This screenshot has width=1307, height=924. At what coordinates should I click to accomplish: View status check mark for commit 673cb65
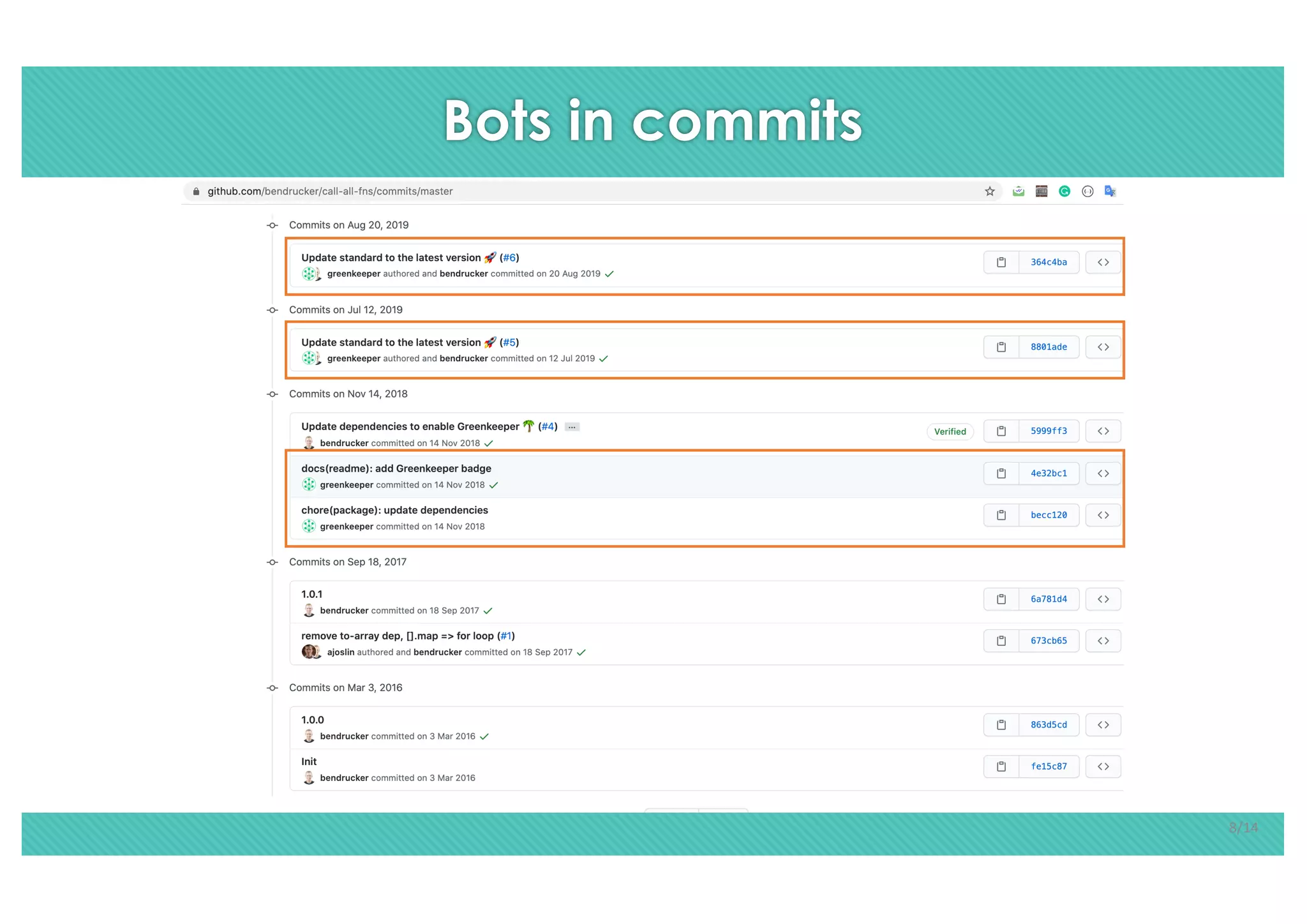click(x=581, y=653)
